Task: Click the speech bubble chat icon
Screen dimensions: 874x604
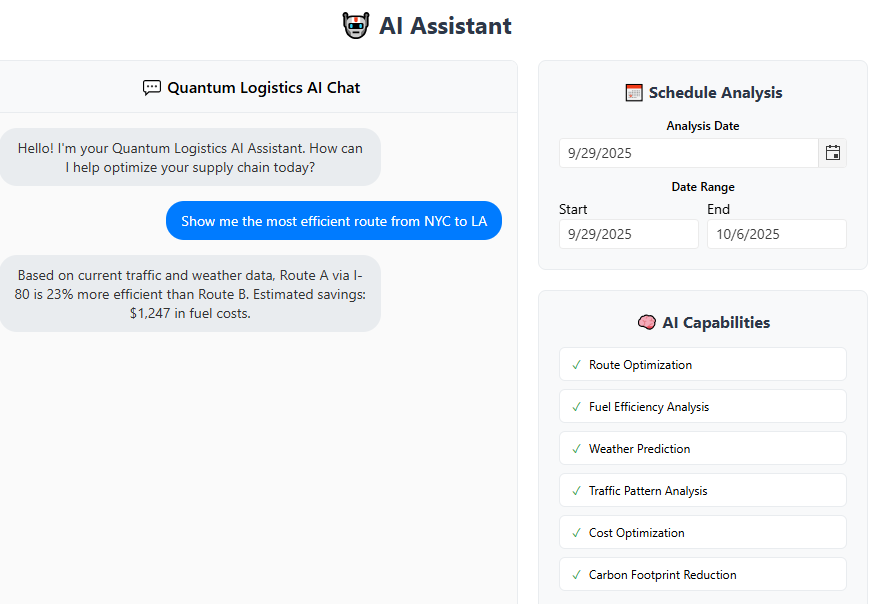Action: 152,88
